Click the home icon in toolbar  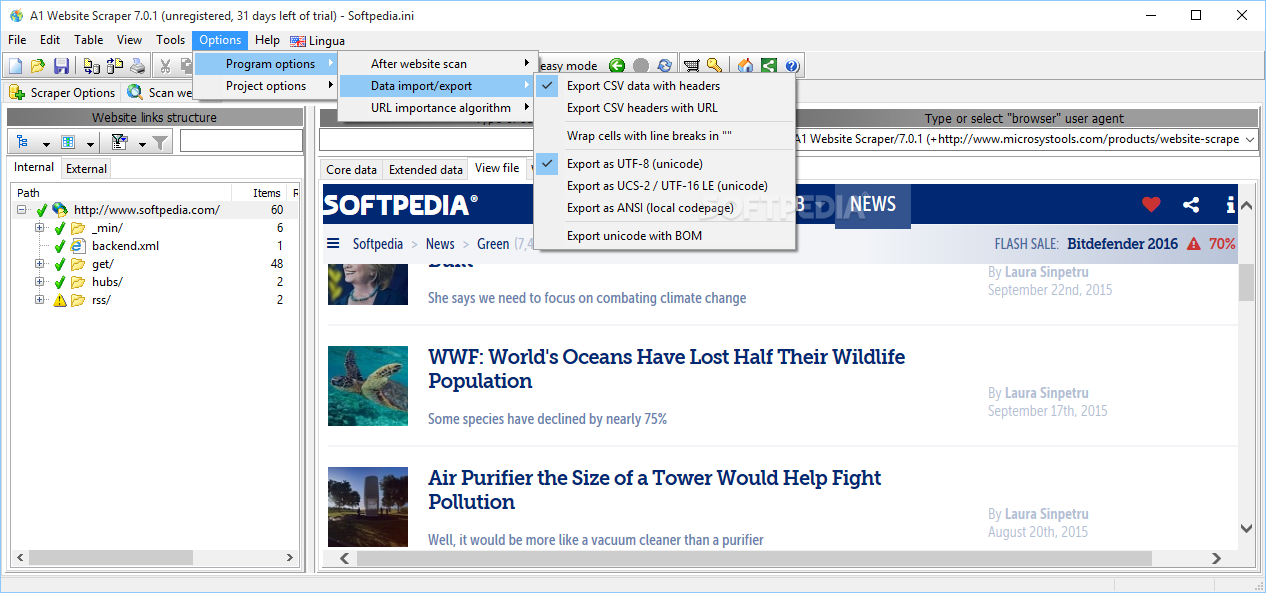coord(745,66)
